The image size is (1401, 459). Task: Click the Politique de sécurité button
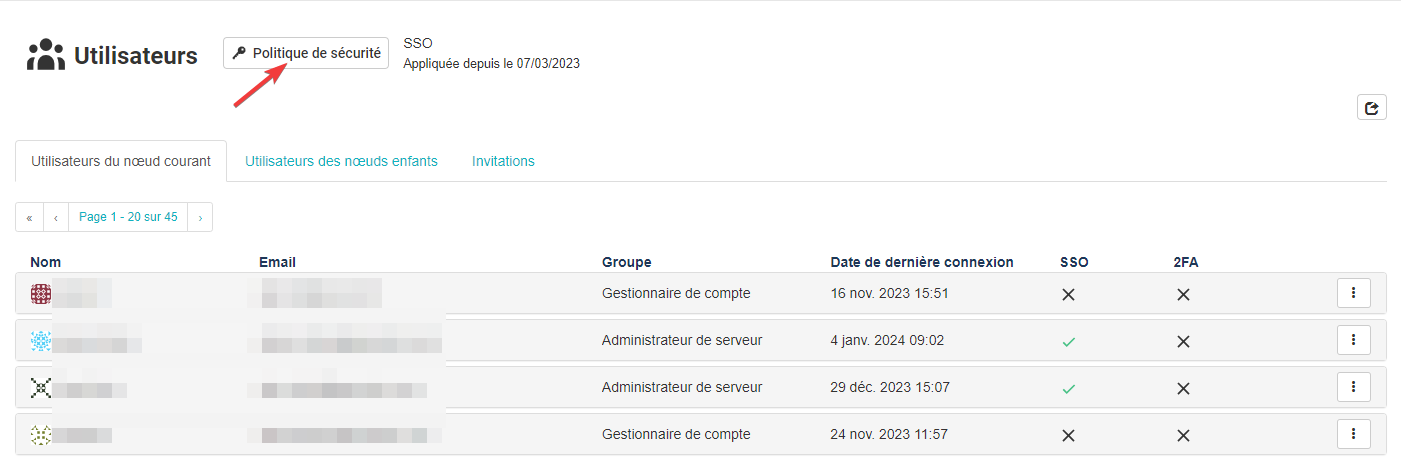point(306,53)
